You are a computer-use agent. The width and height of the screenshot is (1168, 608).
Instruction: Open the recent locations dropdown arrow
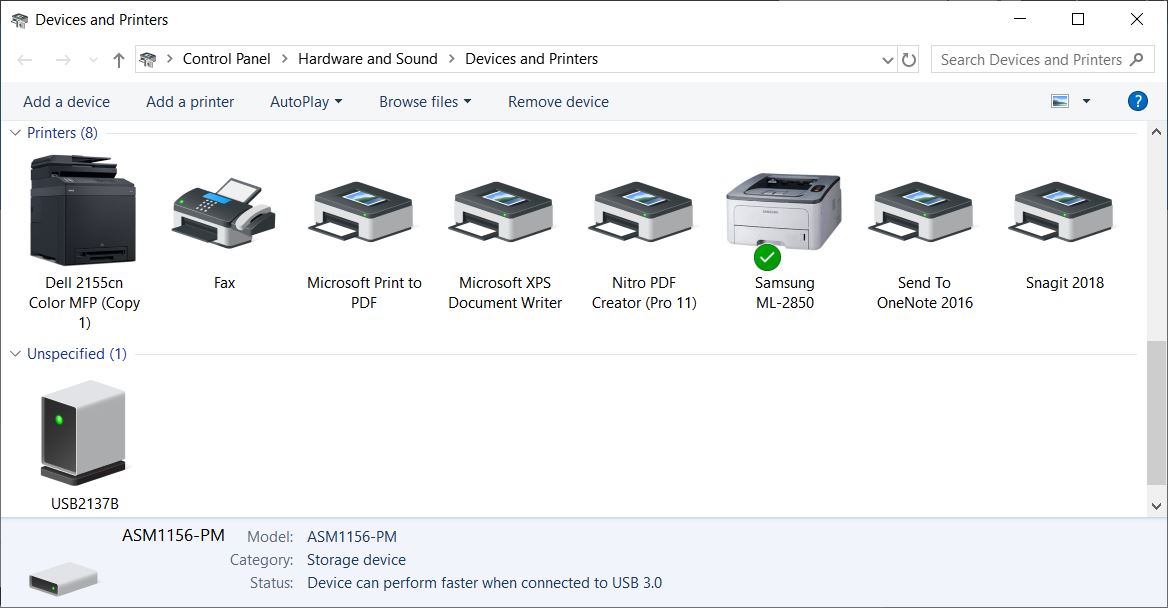pos(92,60)
